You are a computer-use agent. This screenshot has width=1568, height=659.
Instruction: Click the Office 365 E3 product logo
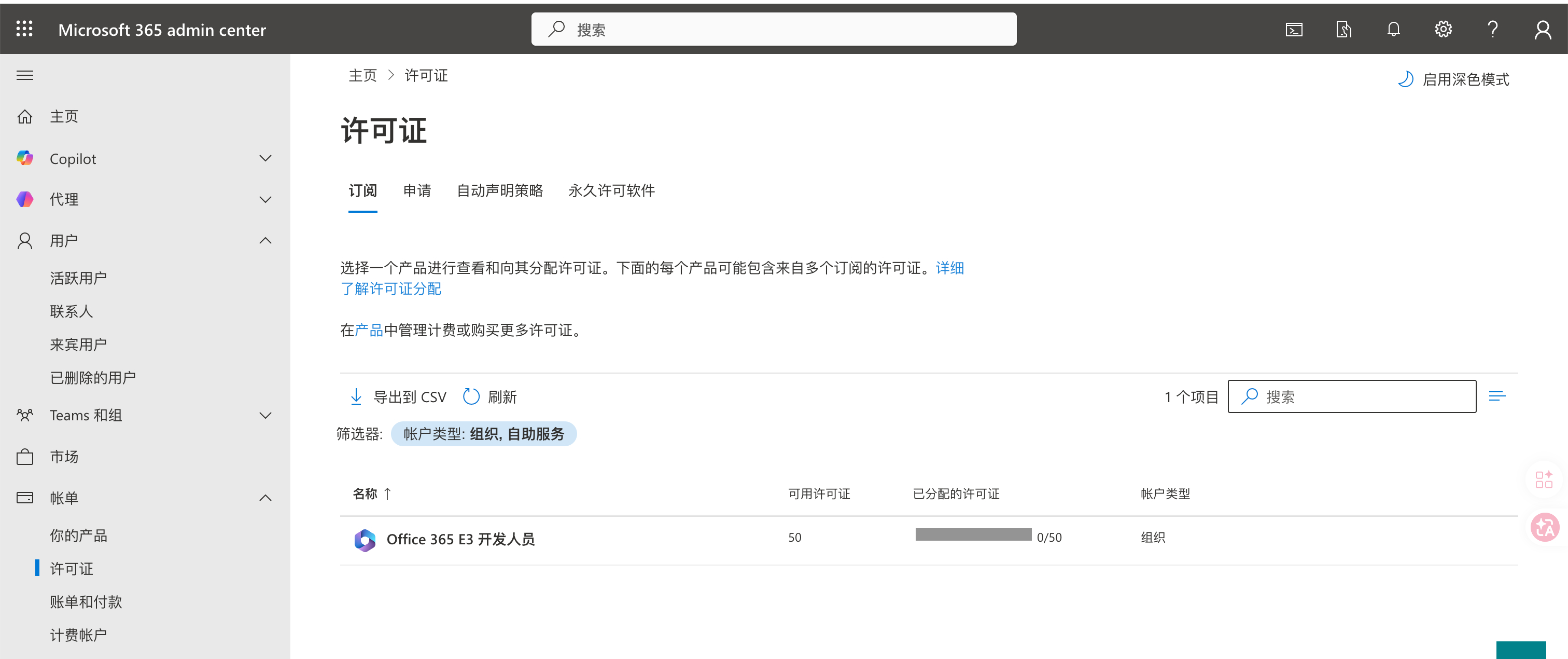[x=365, y=540]
